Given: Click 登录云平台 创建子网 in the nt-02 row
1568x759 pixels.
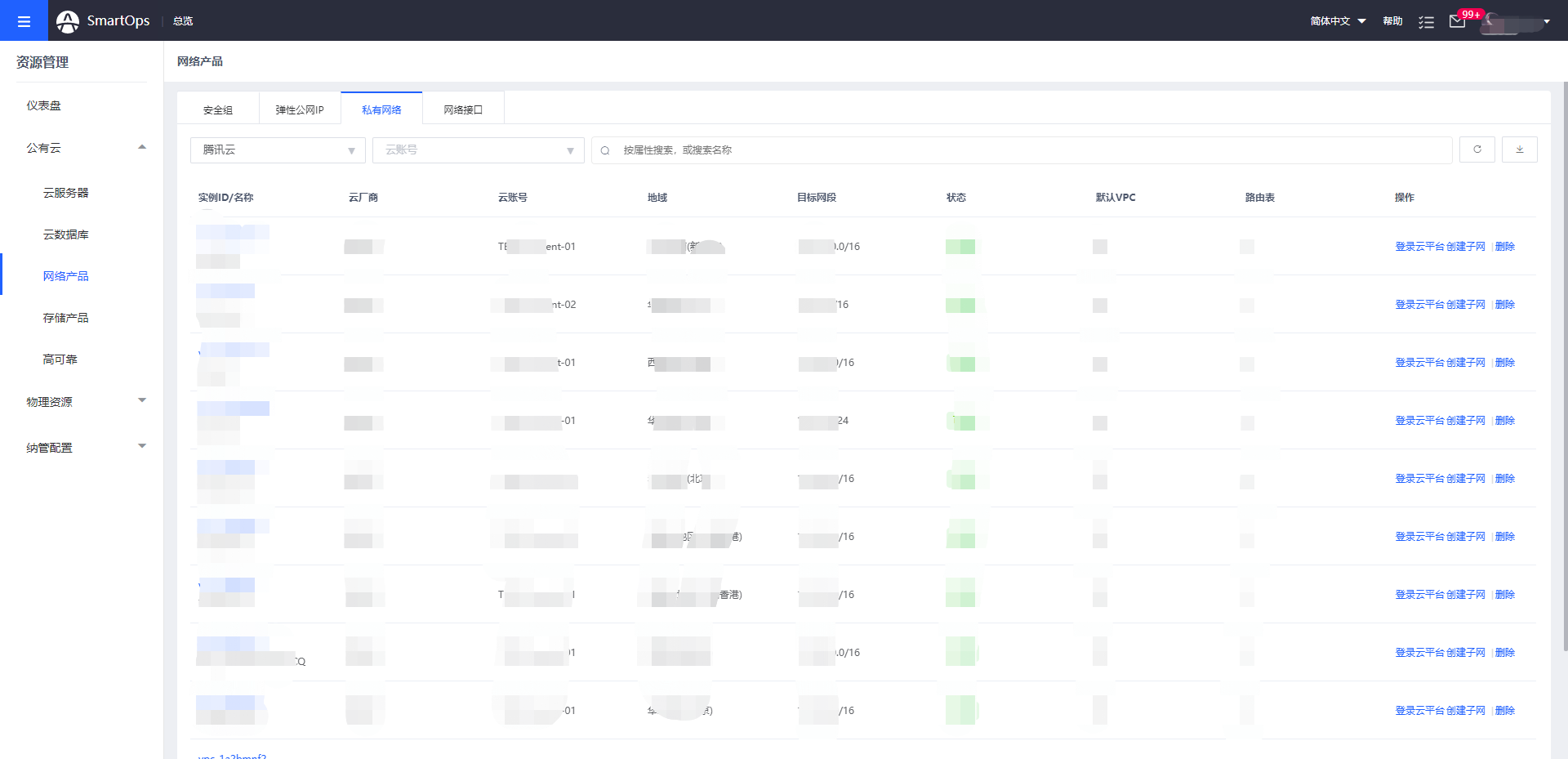Looking at the screenshot, I should point(1440,305).
